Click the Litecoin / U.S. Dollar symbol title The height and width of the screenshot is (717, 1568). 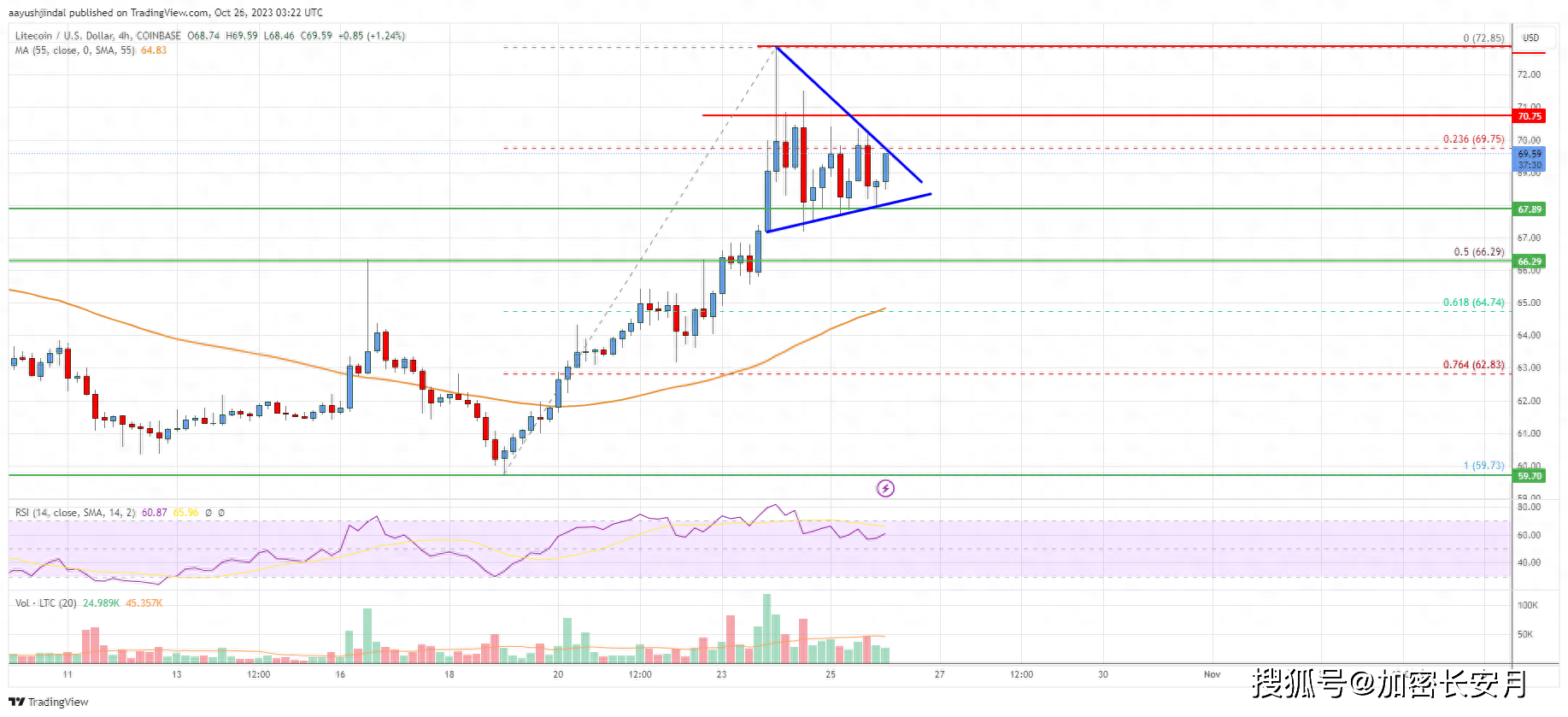[x=98, y=36]
